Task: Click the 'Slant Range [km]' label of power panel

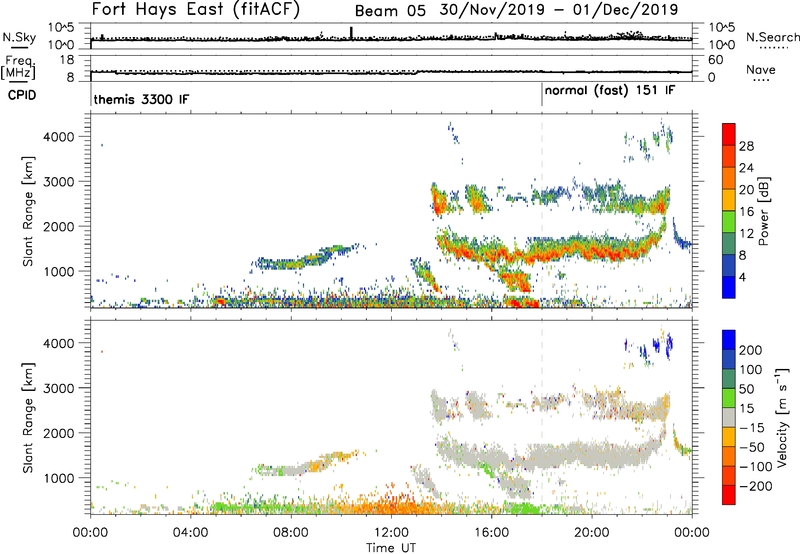Action: [x=28, y=211]
